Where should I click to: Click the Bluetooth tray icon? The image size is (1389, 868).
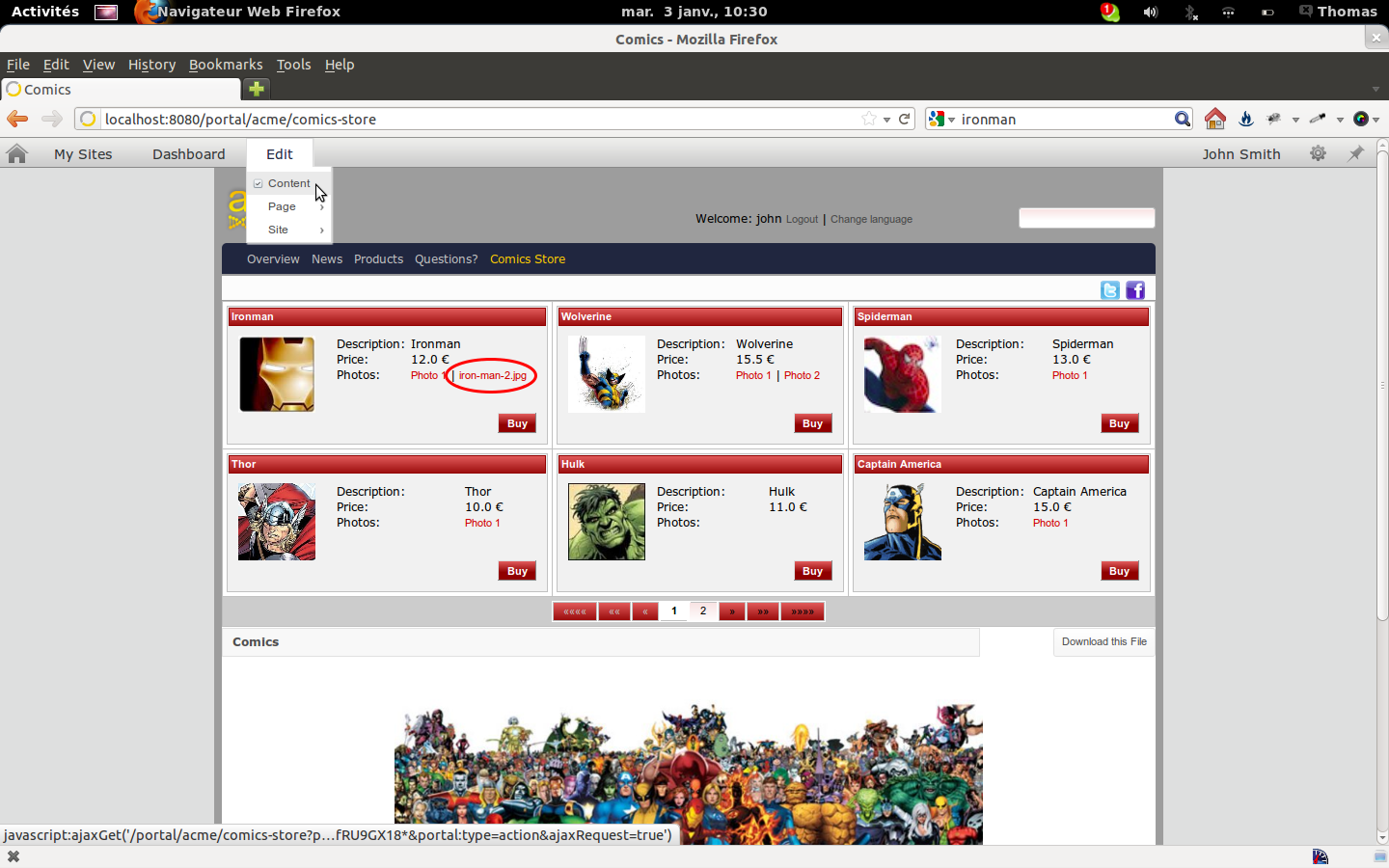[x=1190, y=12]
